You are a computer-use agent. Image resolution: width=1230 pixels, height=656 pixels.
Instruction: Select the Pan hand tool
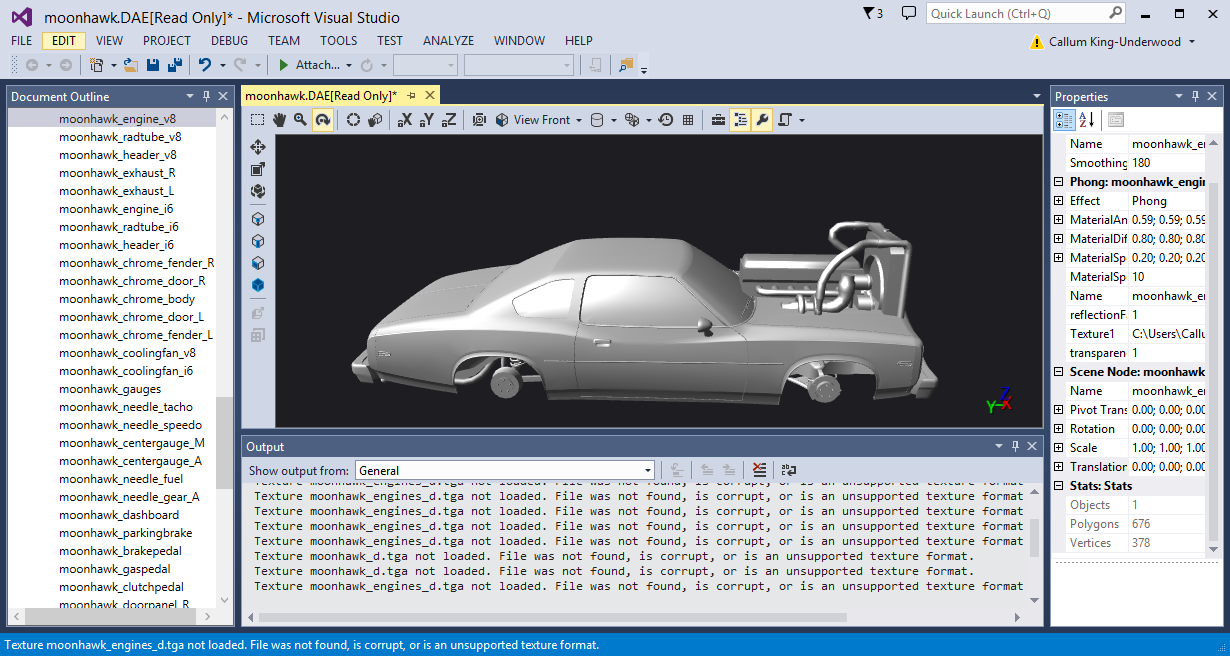pos(279,120)
